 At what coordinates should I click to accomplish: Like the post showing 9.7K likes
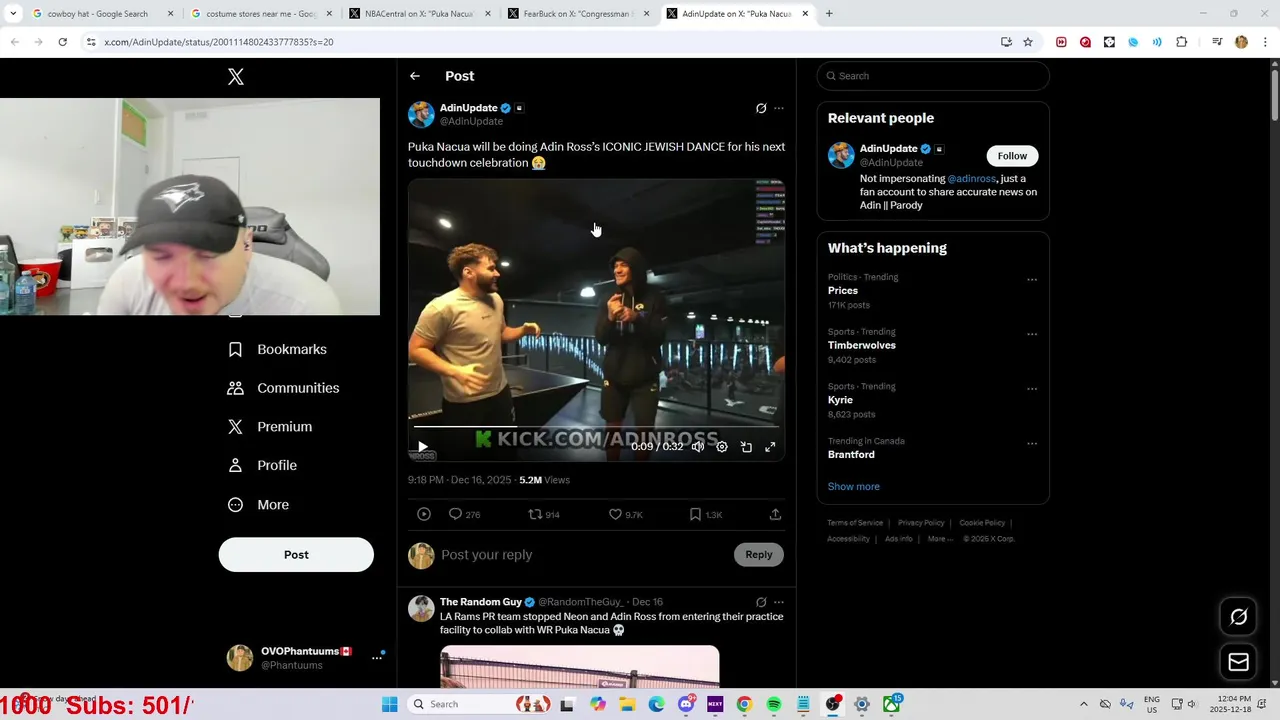pyautogui.click(x=626, y=514)
